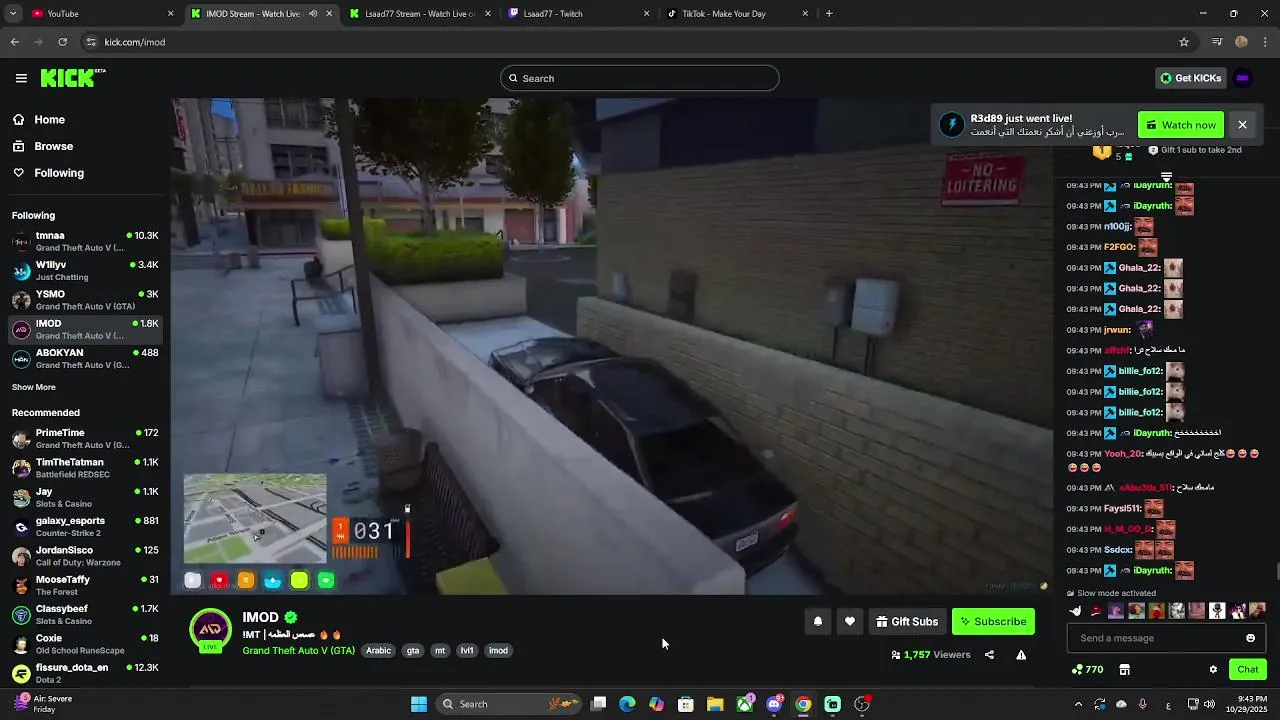Open a new browser tab
This screenshot has height=720, width=1280.
click(x=829, y=14)
